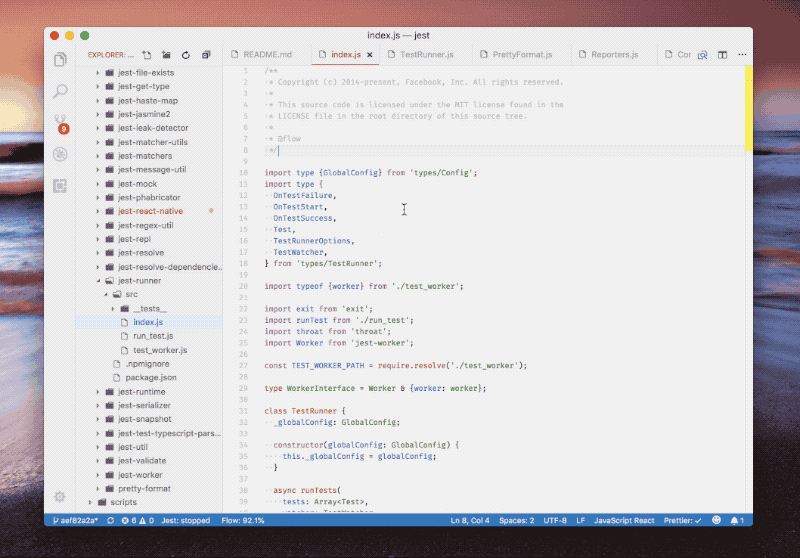Open run_test.js in the file tree

tap(153, 337)
